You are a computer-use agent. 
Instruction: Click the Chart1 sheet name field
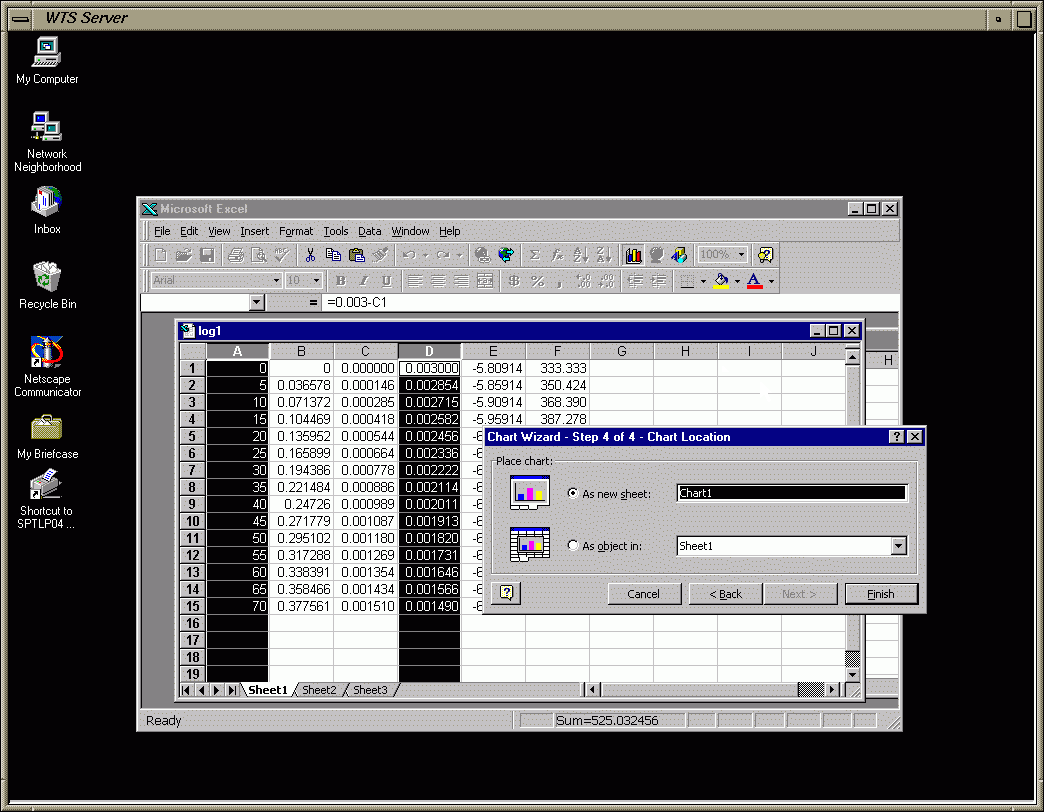tap(791, 493)
